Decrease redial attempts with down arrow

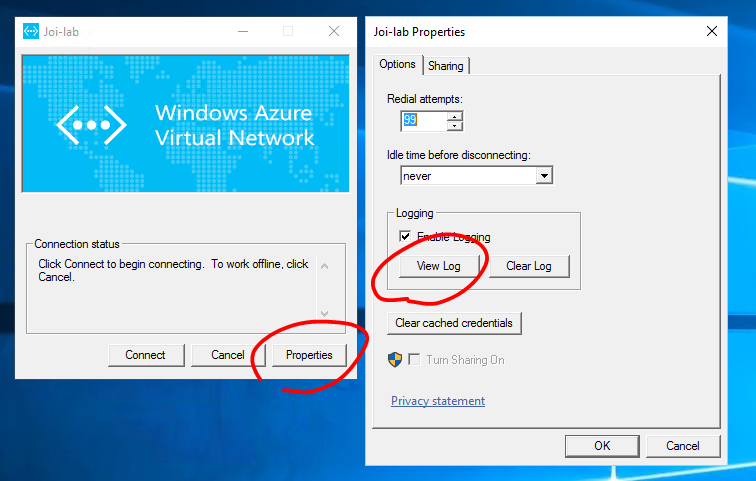coord(455,126)
